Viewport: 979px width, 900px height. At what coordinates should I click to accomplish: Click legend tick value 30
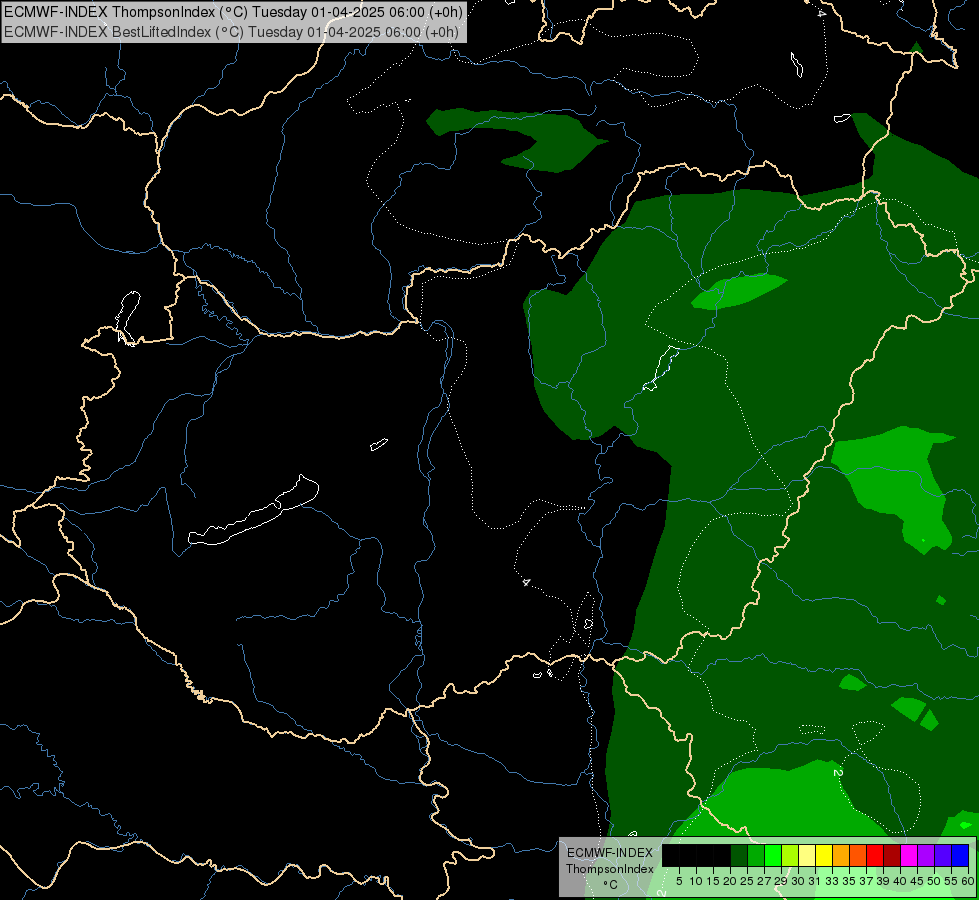coord(798,881)
